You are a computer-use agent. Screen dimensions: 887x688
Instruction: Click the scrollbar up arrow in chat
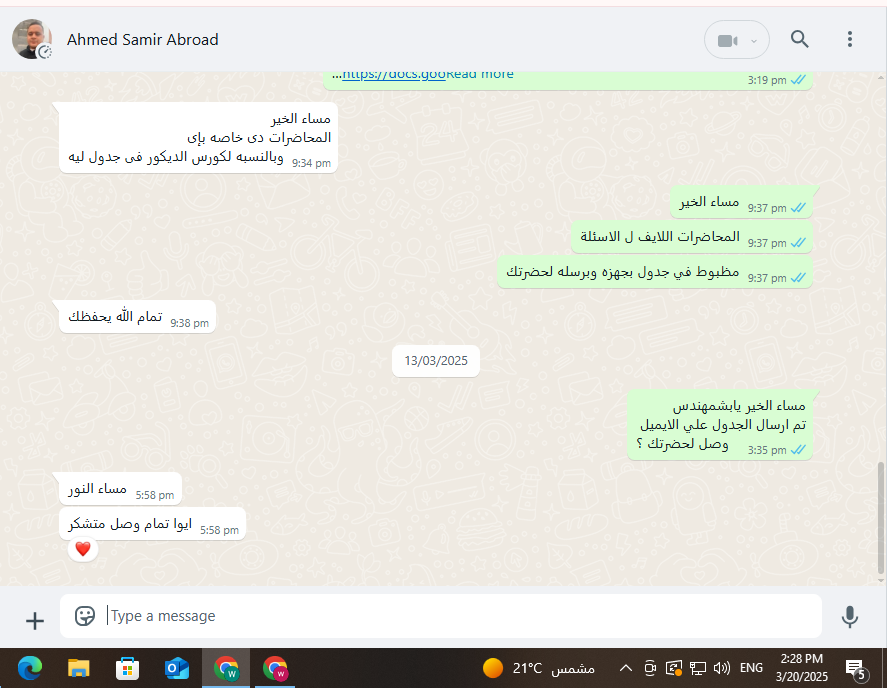(x=880, y=77)
